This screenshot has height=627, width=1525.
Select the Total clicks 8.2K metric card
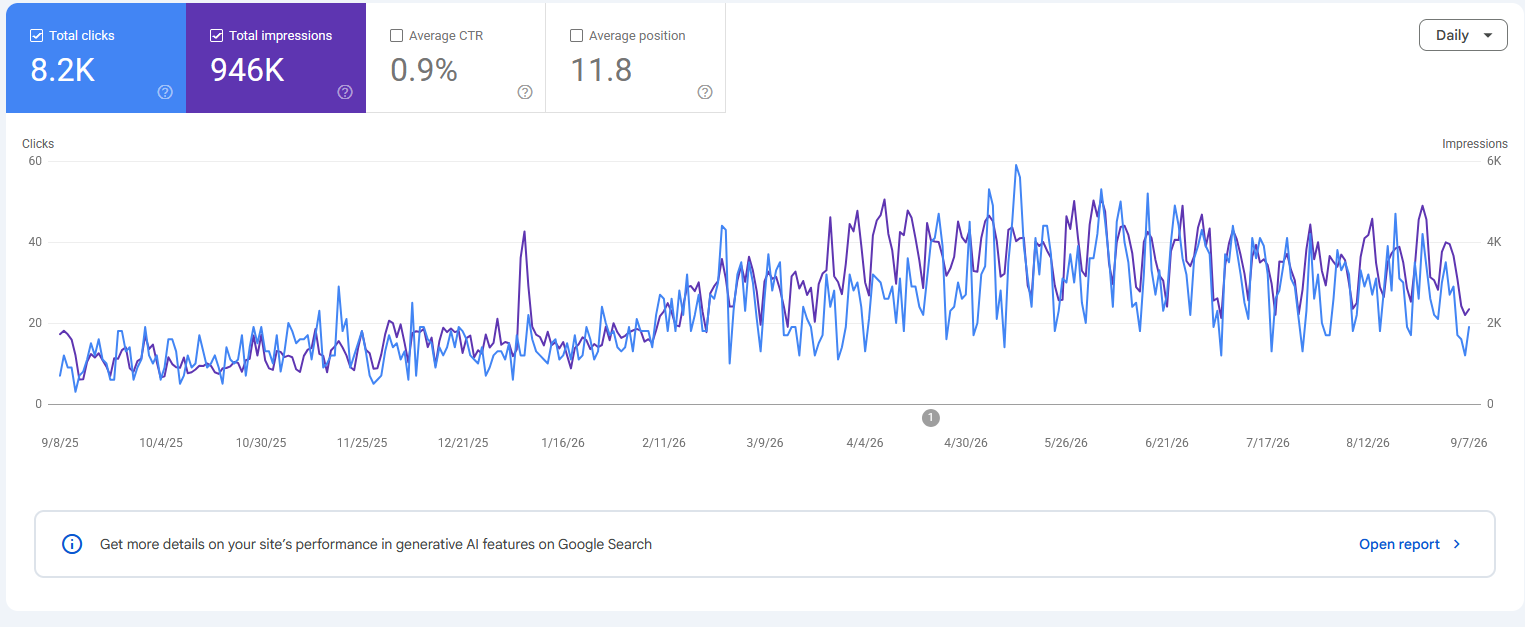(x=96, y=58)
